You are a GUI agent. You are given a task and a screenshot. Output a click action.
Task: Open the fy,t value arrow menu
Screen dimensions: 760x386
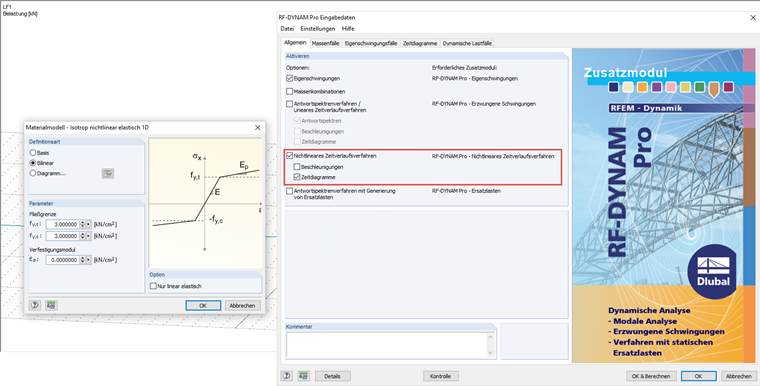coord(88,224)
